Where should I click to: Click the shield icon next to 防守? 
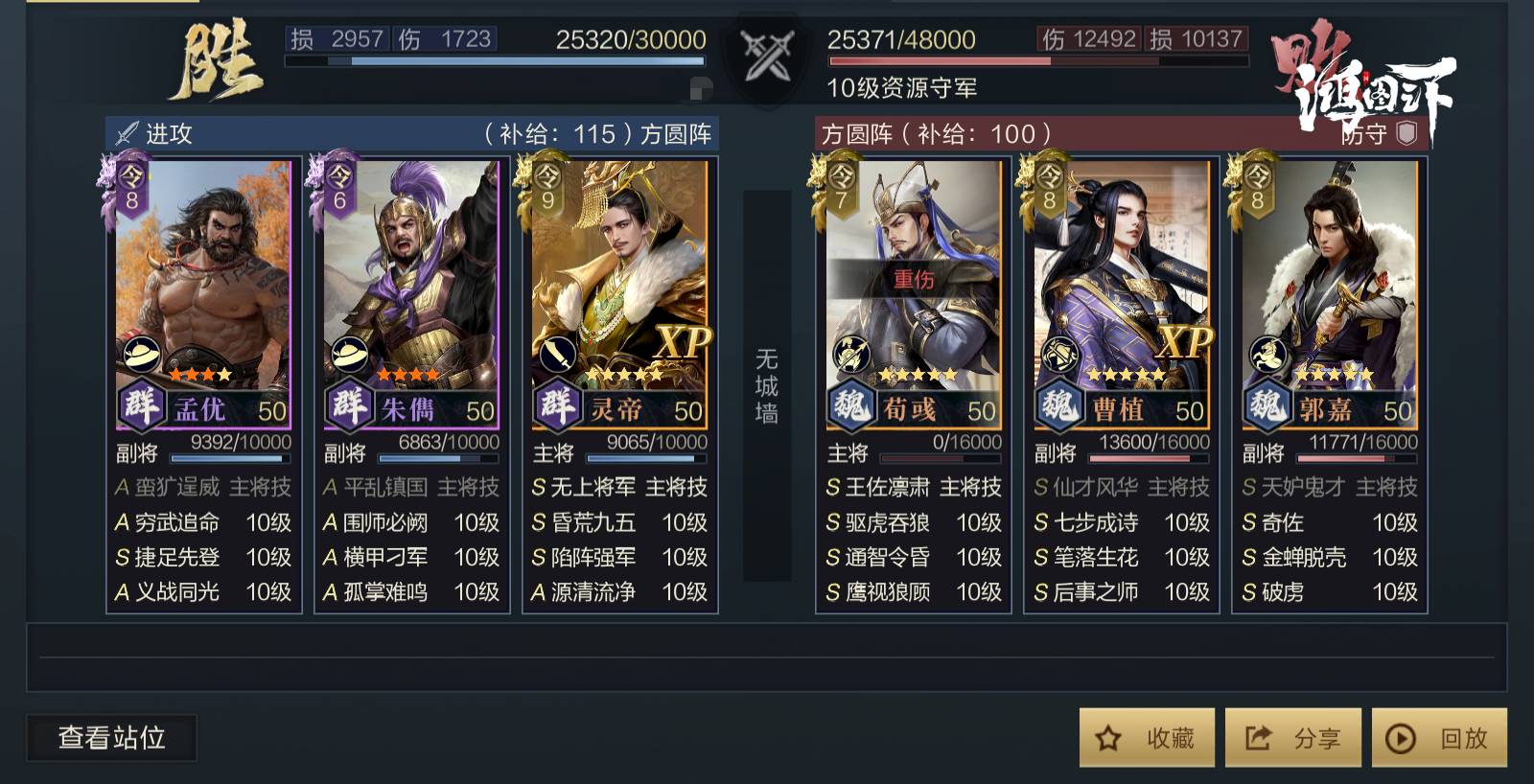(x=1406, y=132)
